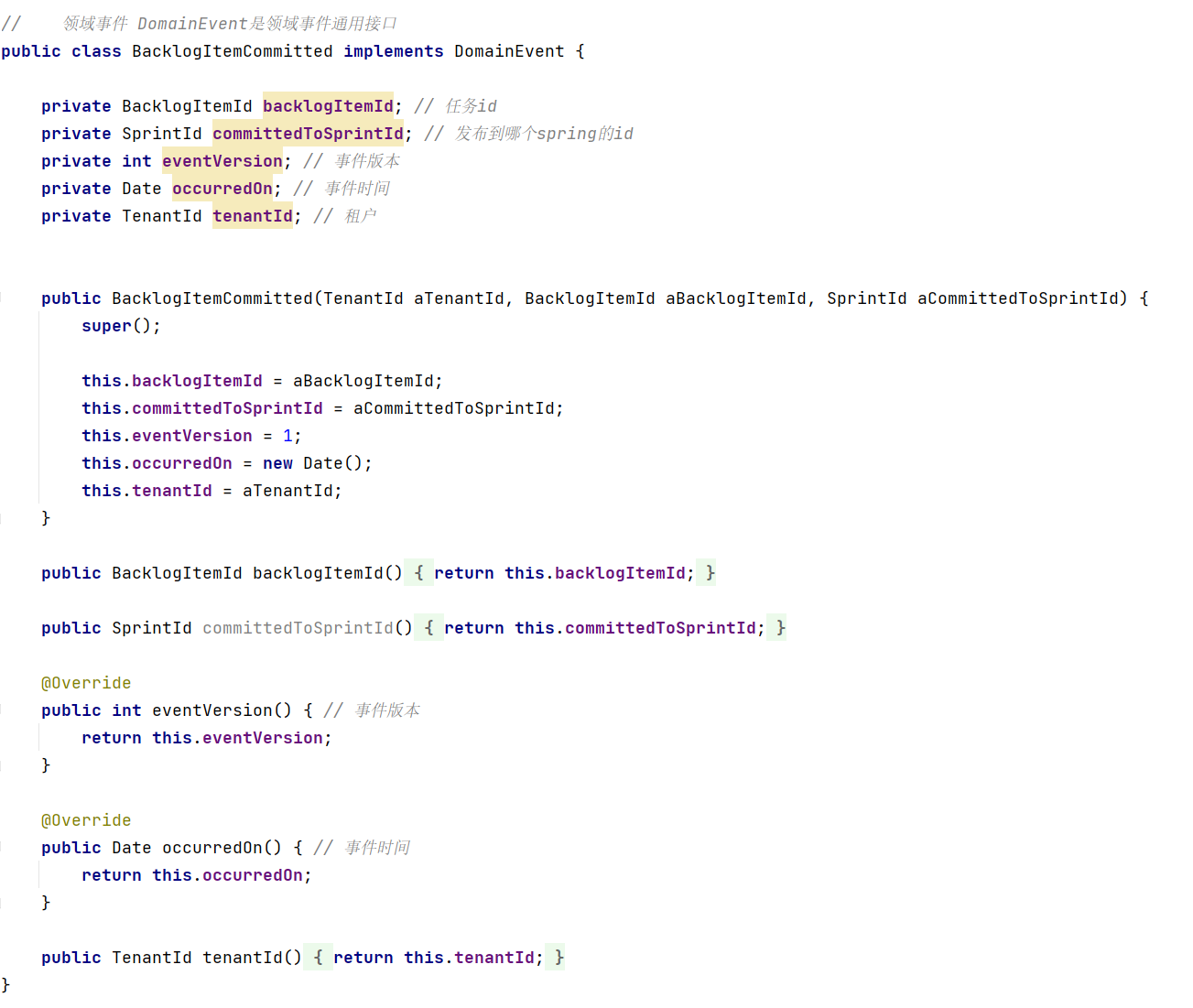The image size is (1193, 1008).
Task: Click the super() call in constructor
Action: (121, 326)
